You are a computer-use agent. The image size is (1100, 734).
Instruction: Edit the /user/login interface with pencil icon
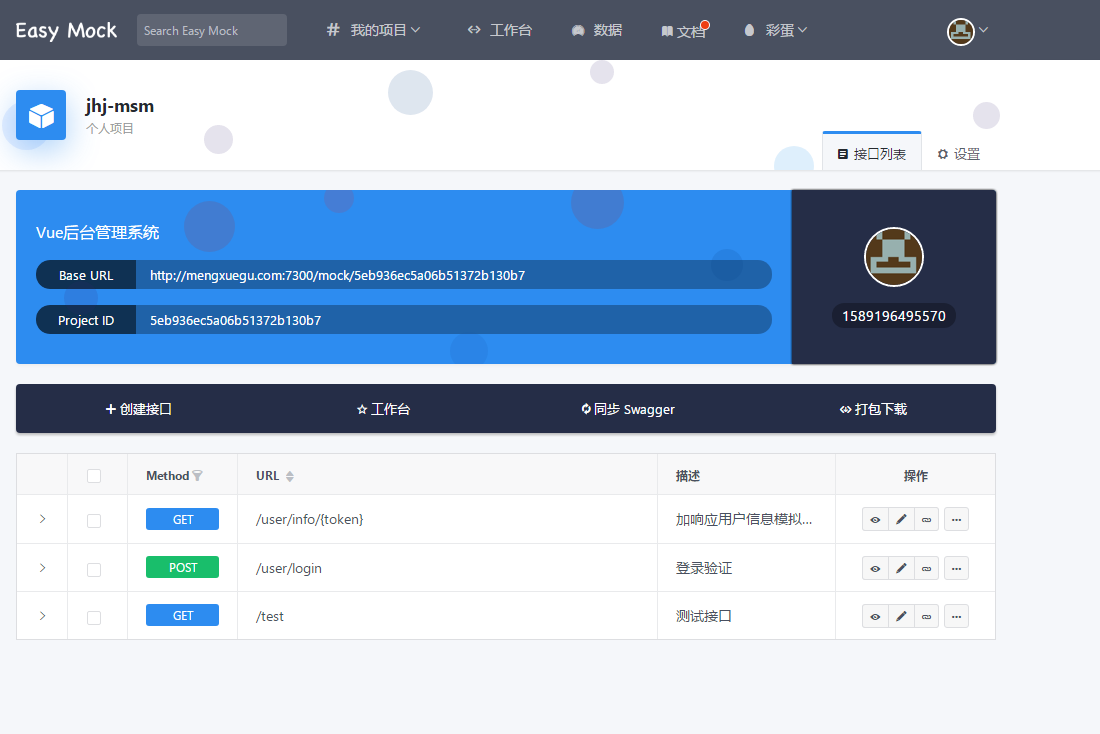(x=901, y=568)
